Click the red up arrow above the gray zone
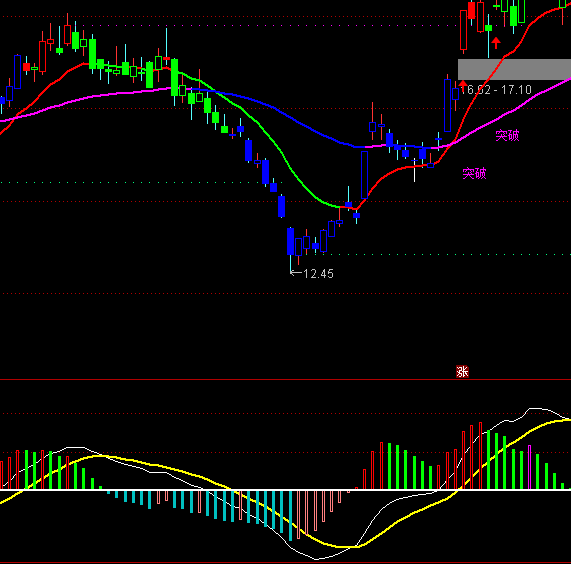571x564 pixels. point(496,43)
